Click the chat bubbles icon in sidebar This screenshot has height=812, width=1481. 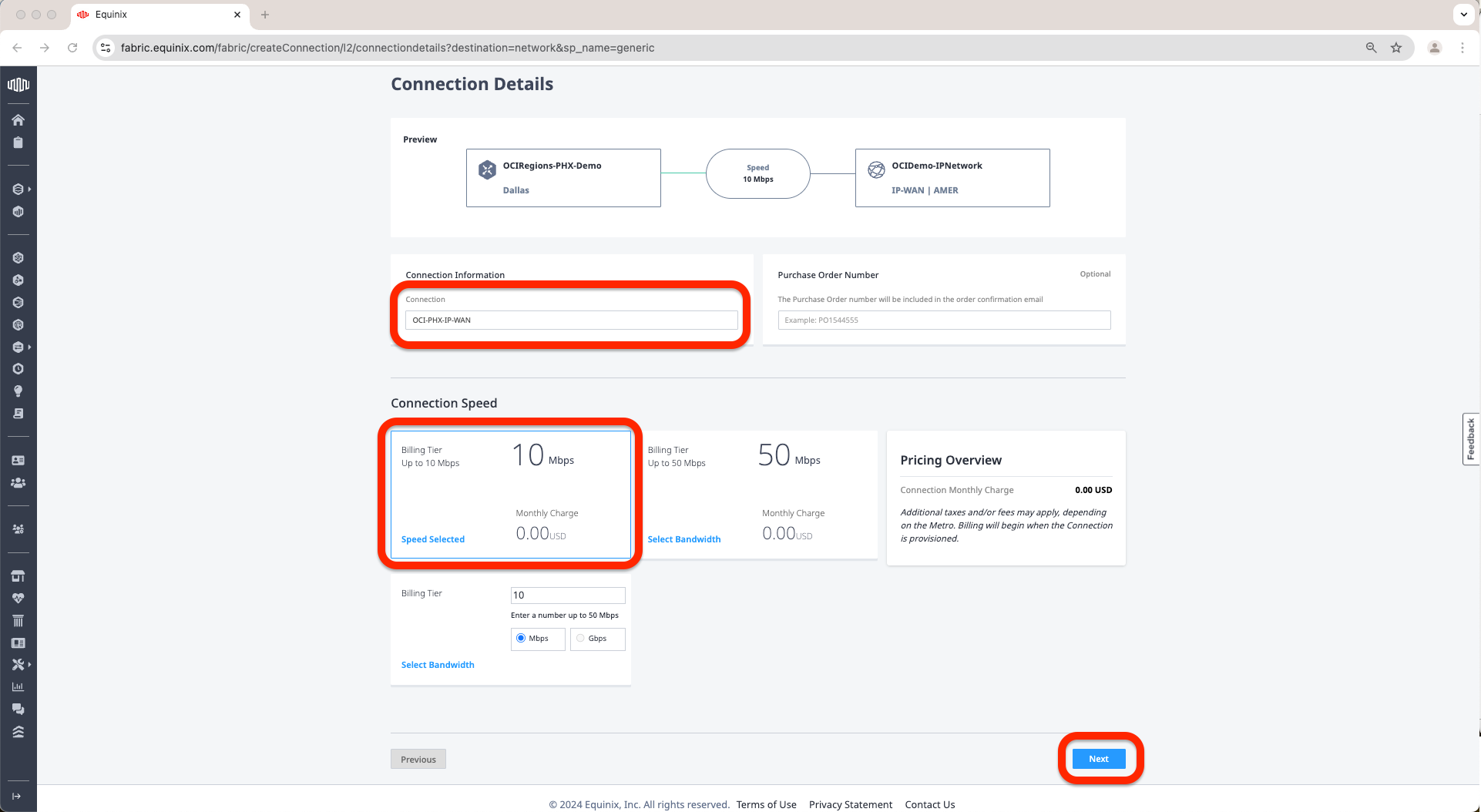18,709
